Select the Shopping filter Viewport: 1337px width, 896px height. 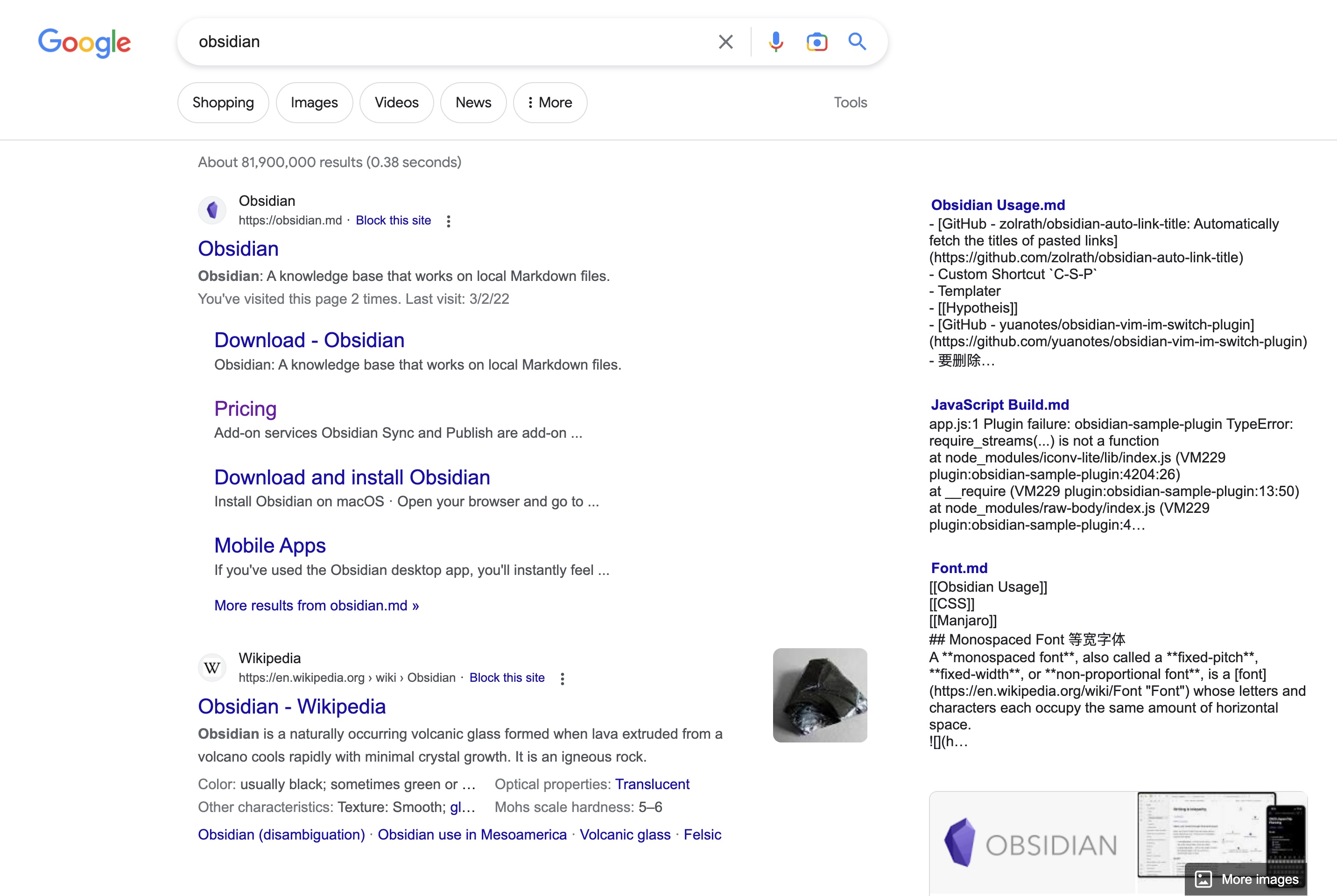(223, 102)
